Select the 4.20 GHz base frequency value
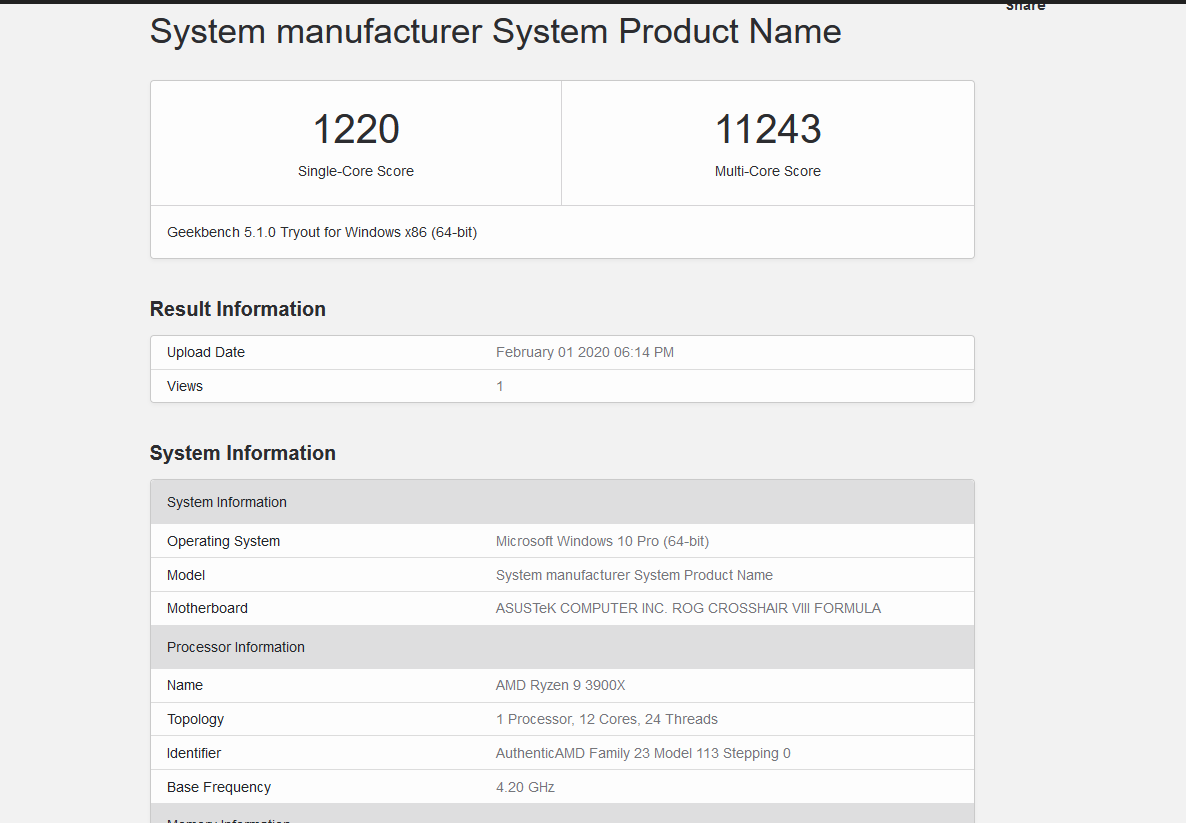Image resolution: width=1186 pixels, height=823 pixels. (525, 787)
